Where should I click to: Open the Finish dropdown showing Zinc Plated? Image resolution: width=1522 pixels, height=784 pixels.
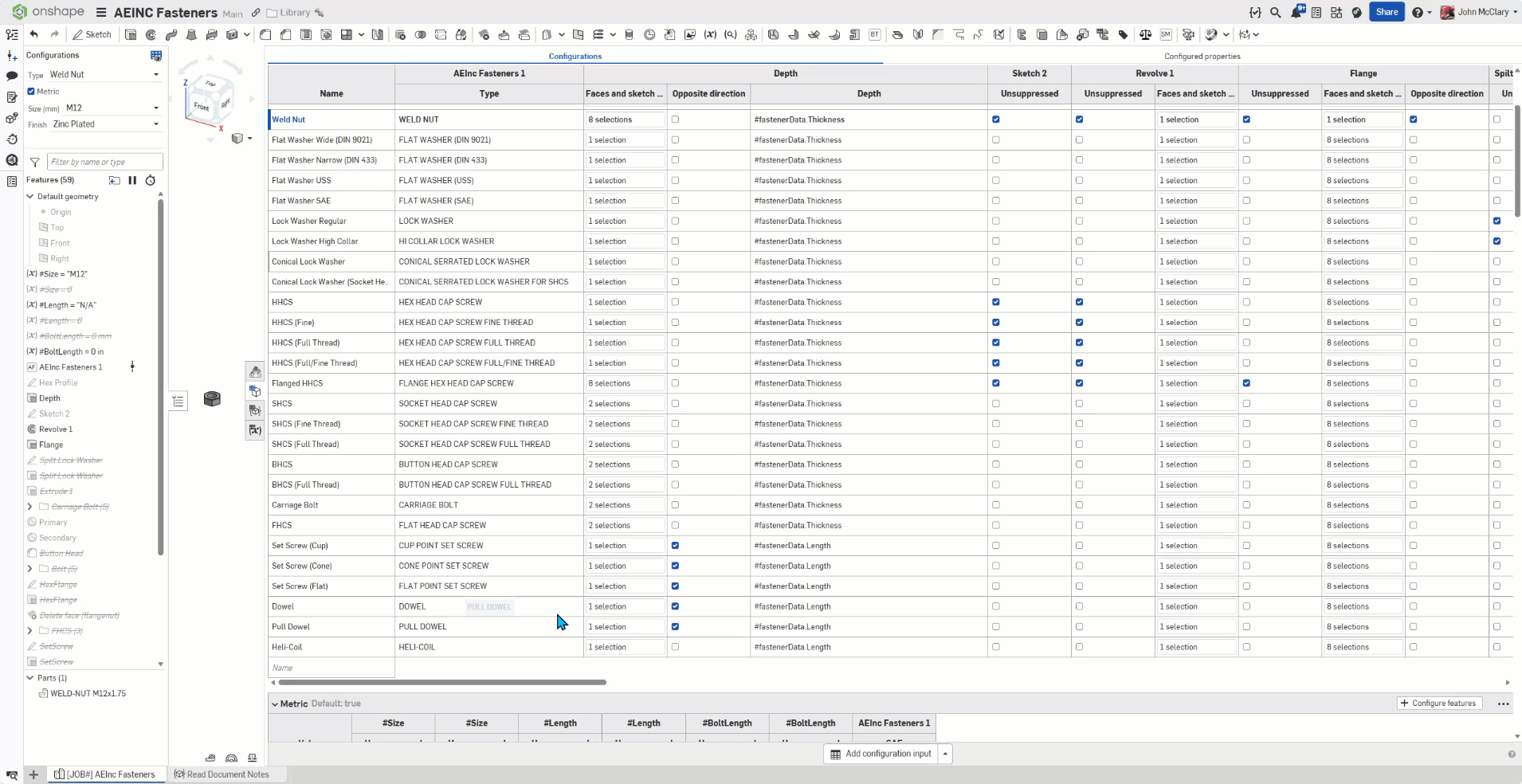tap(106, 124)
